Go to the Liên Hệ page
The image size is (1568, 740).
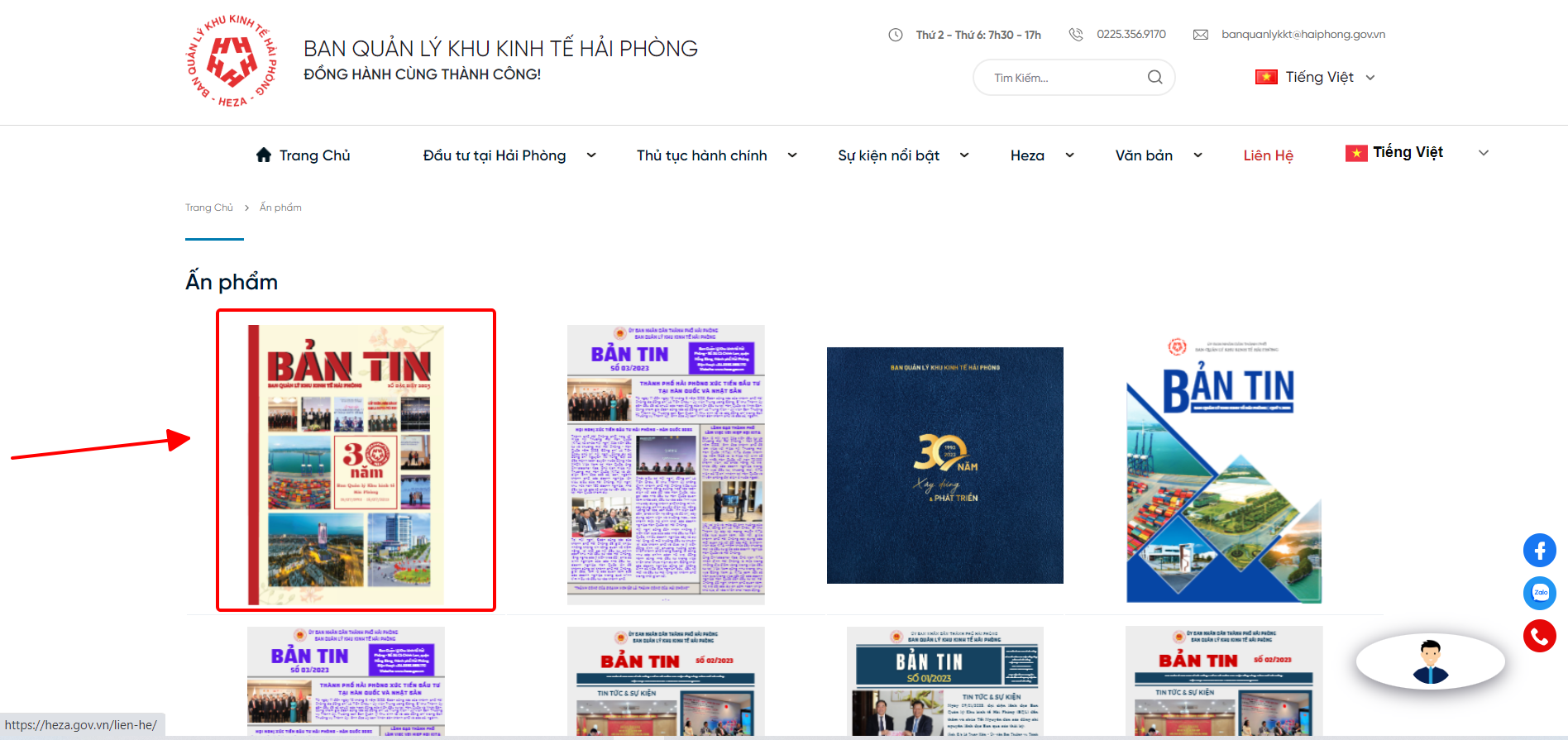[1268, 155]
